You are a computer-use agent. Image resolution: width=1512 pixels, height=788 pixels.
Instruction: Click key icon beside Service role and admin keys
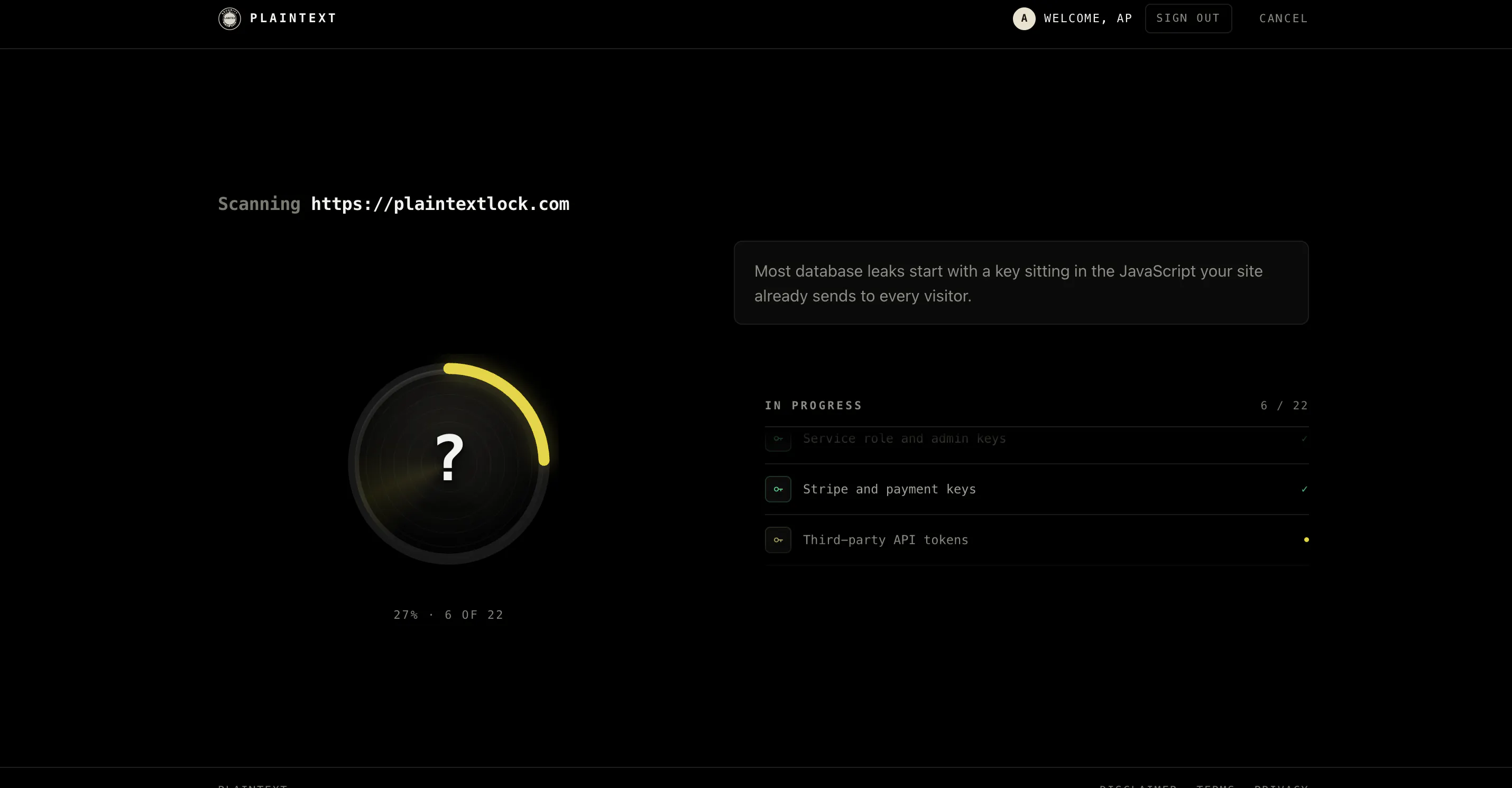click(778, 439)
